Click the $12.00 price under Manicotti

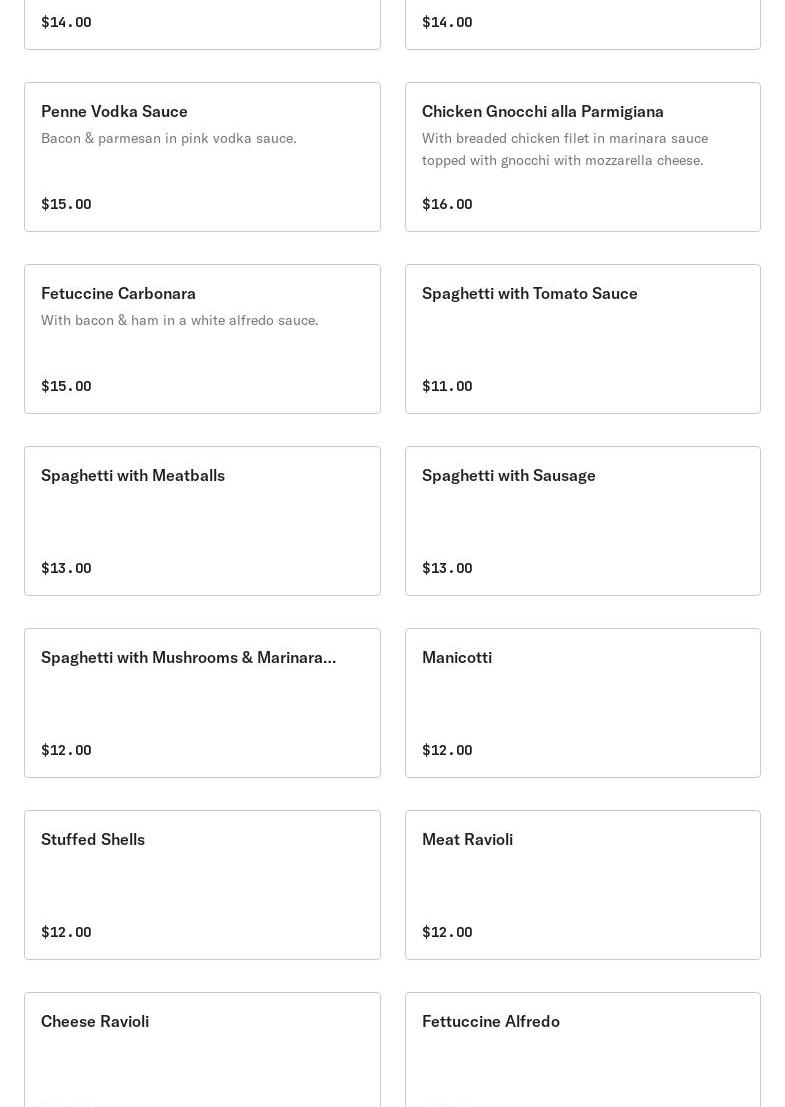447,750
